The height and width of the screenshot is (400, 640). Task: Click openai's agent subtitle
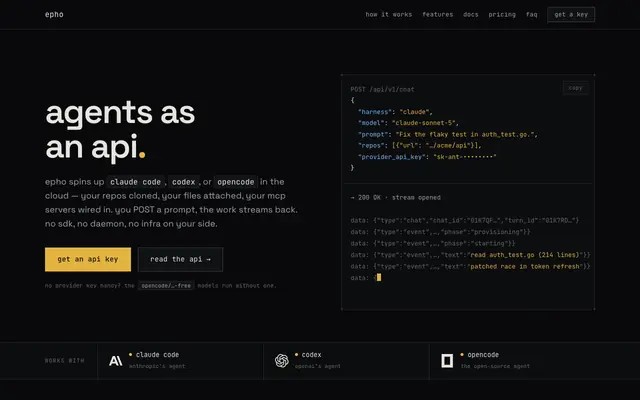(x=318, y=366)
